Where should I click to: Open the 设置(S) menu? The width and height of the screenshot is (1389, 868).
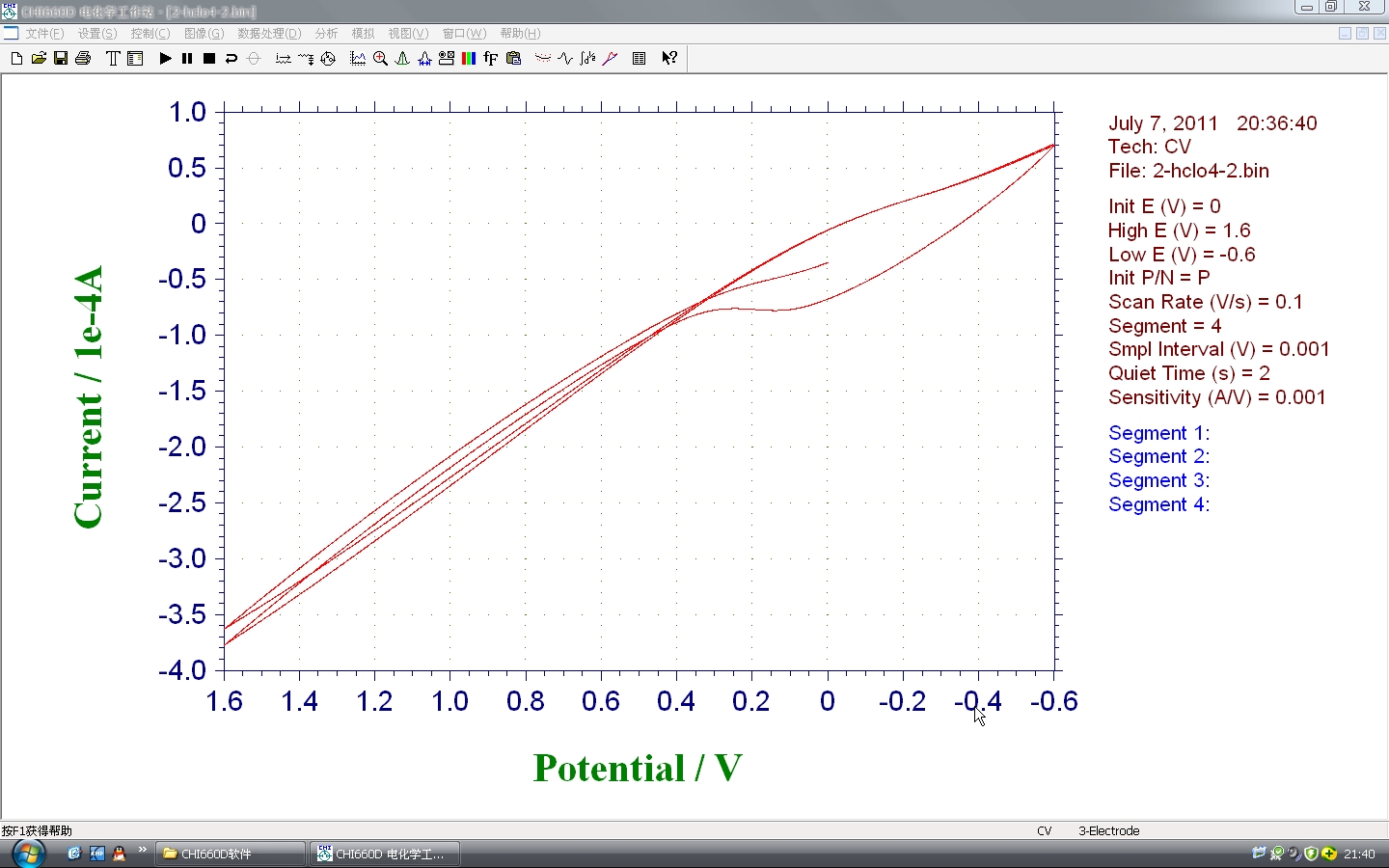97,34
